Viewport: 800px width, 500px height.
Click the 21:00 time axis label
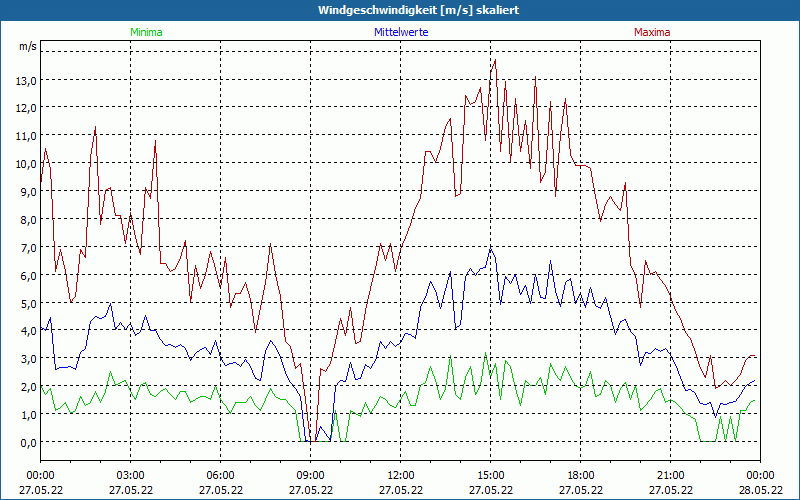[670, 476]
